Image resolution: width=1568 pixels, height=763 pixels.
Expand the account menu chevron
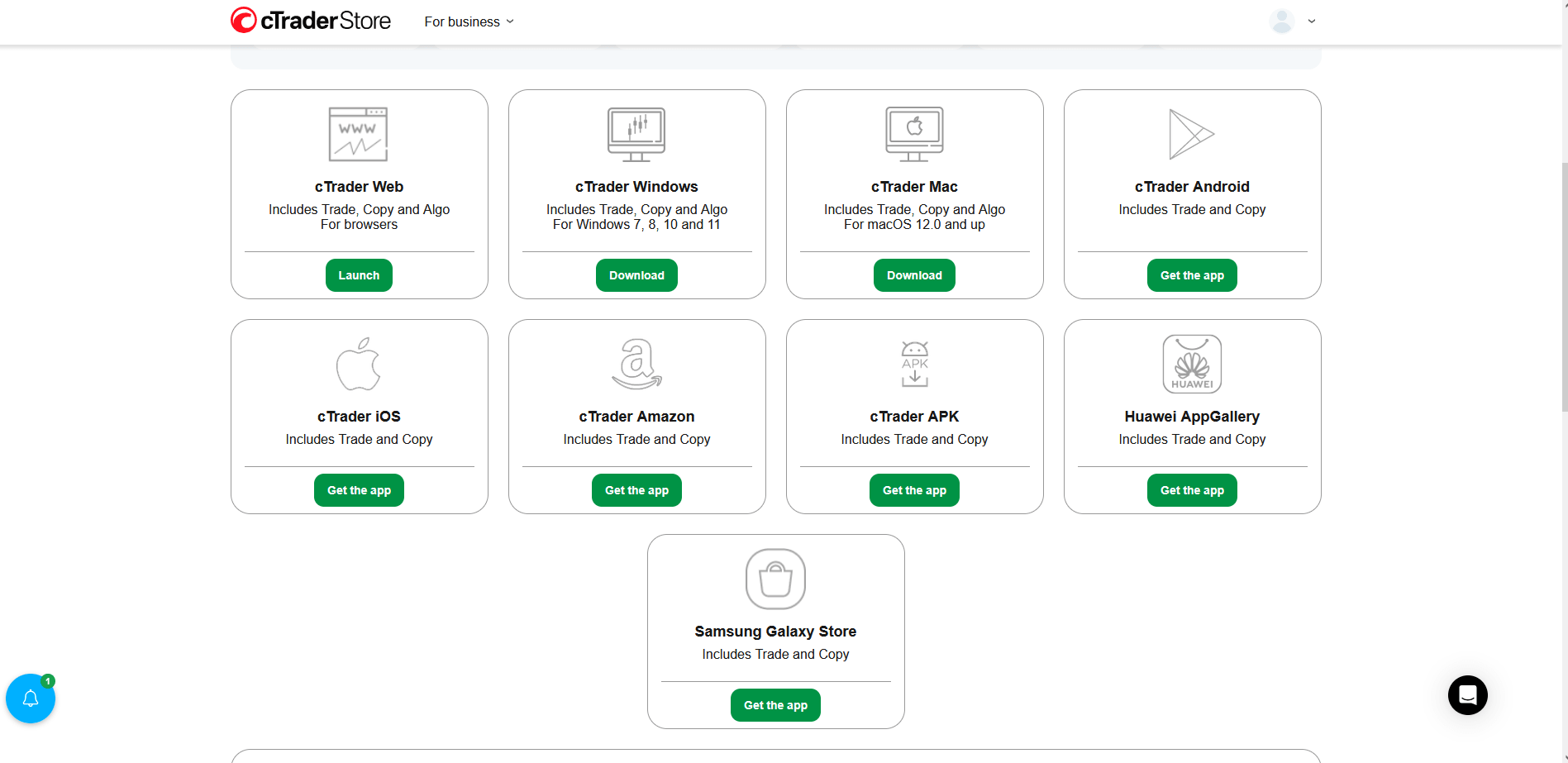point(1312,21)
